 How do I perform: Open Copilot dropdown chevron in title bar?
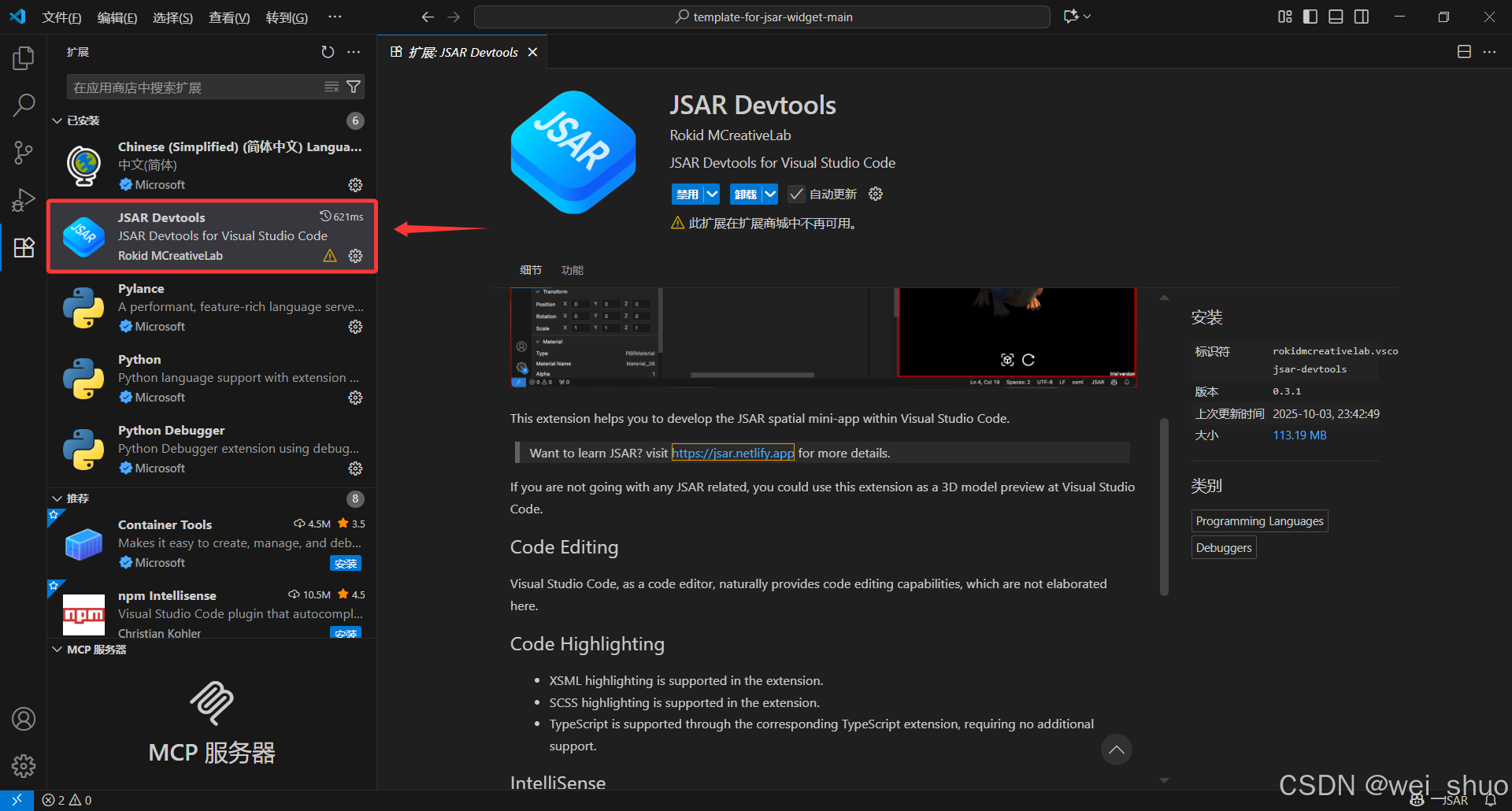click(x=1088, y=17)
